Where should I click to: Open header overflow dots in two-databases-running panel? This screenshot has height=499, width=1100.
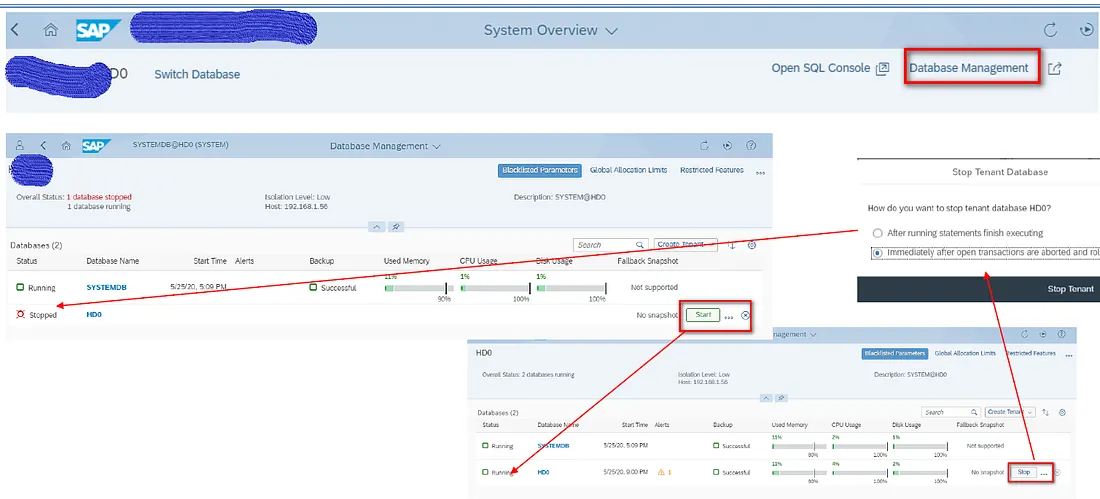[x=1069, y=356]
